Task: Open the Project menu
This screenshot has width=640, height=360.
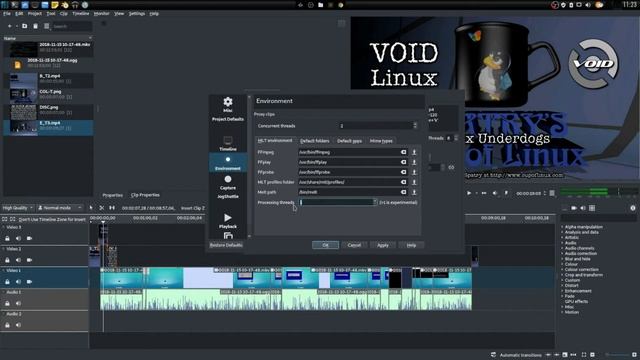Action: tap(35, 13)
